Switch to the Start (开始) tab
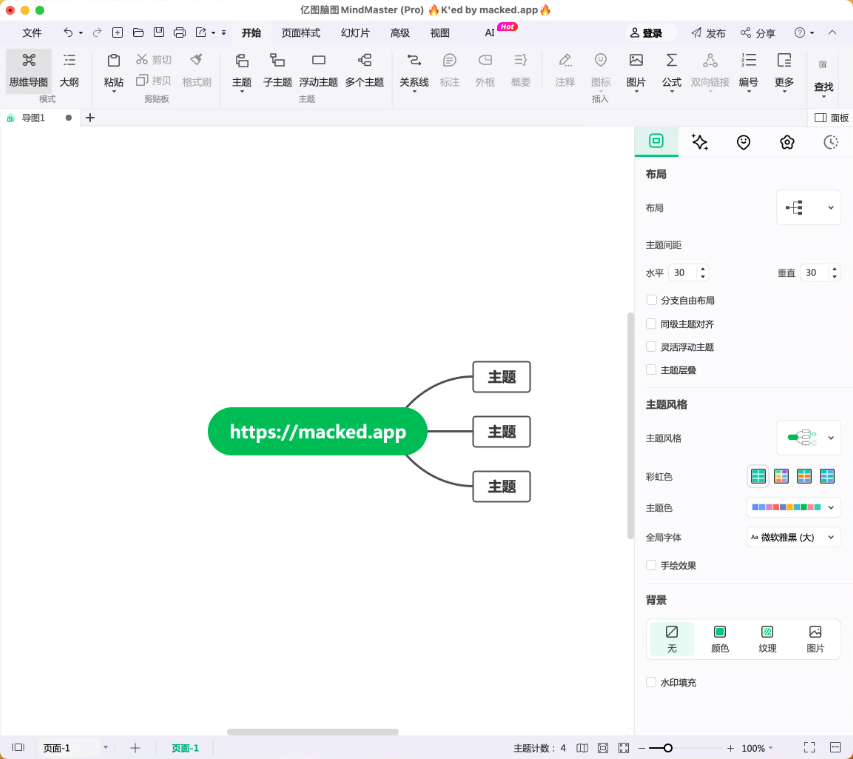The image size is (853, 759). [x=251, y=33]
